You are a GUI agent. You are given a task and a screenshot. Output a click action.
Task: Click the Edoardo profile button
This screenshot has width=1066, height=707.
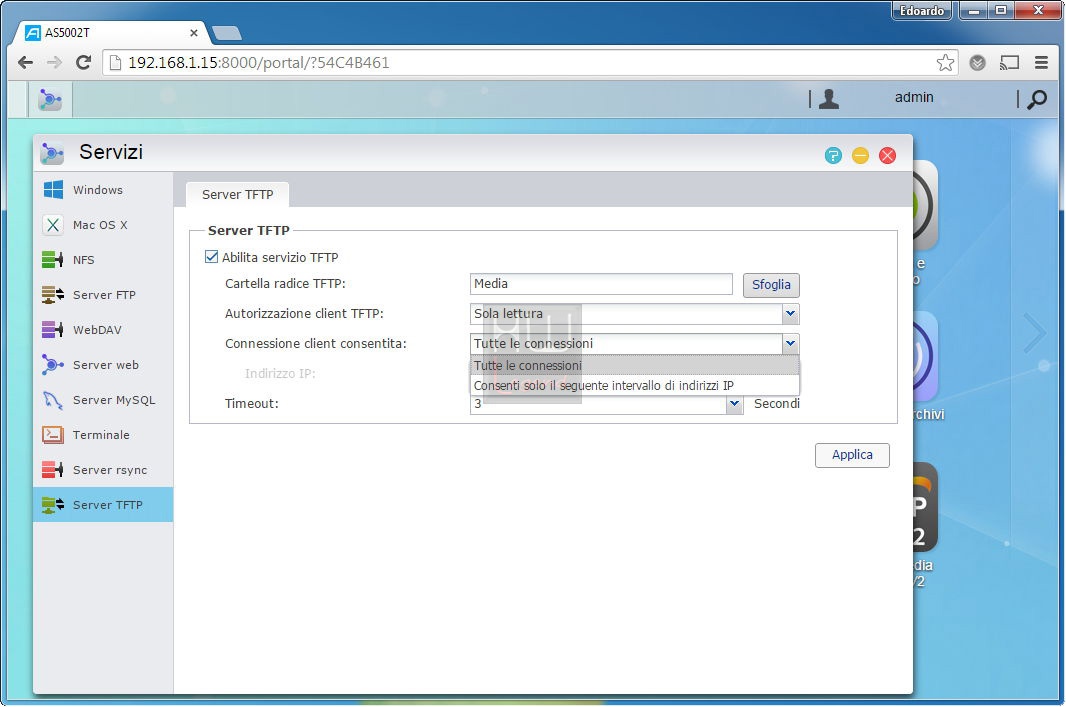click(x=921, y=11)
